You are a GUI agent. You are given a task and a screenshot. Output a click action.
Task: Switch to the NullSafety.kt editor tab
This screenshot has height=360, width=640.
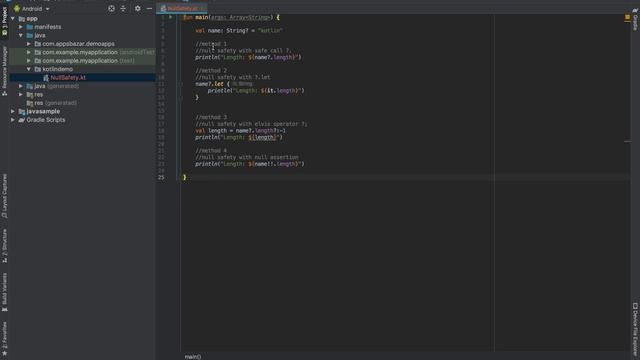[182, 8]
